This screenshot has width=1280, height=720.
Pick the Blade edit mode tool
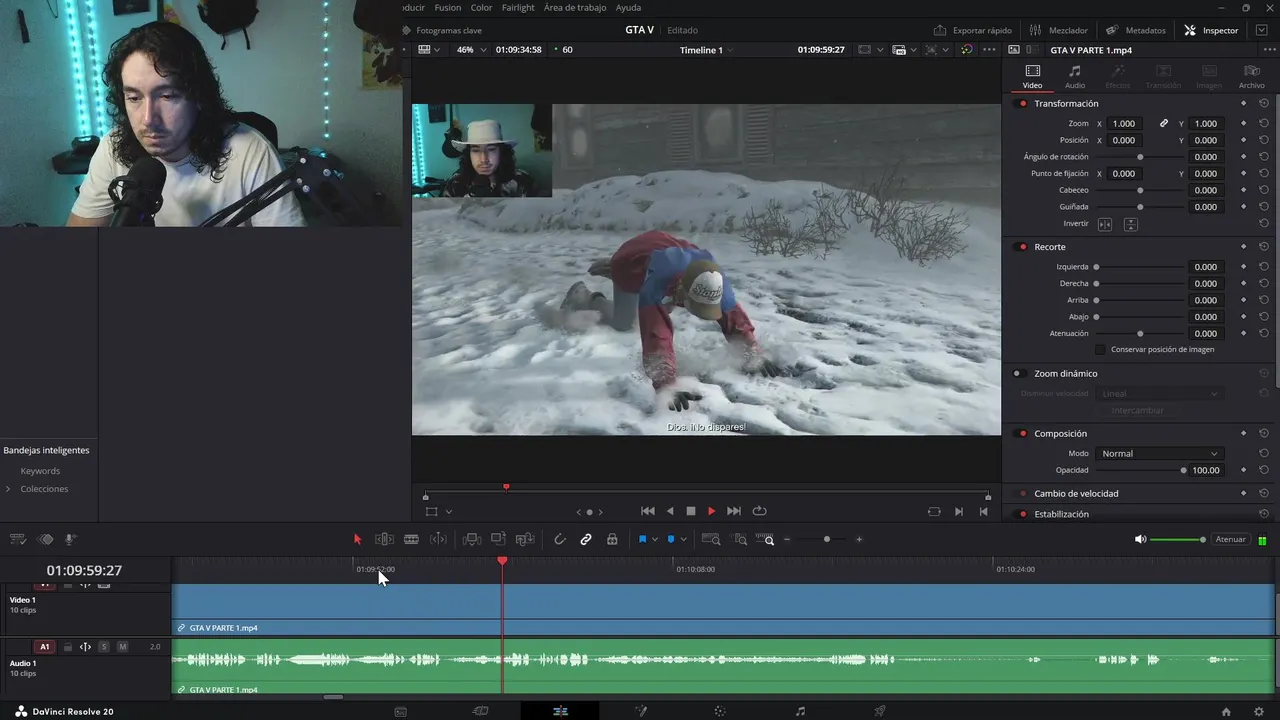tap(411, 539)
